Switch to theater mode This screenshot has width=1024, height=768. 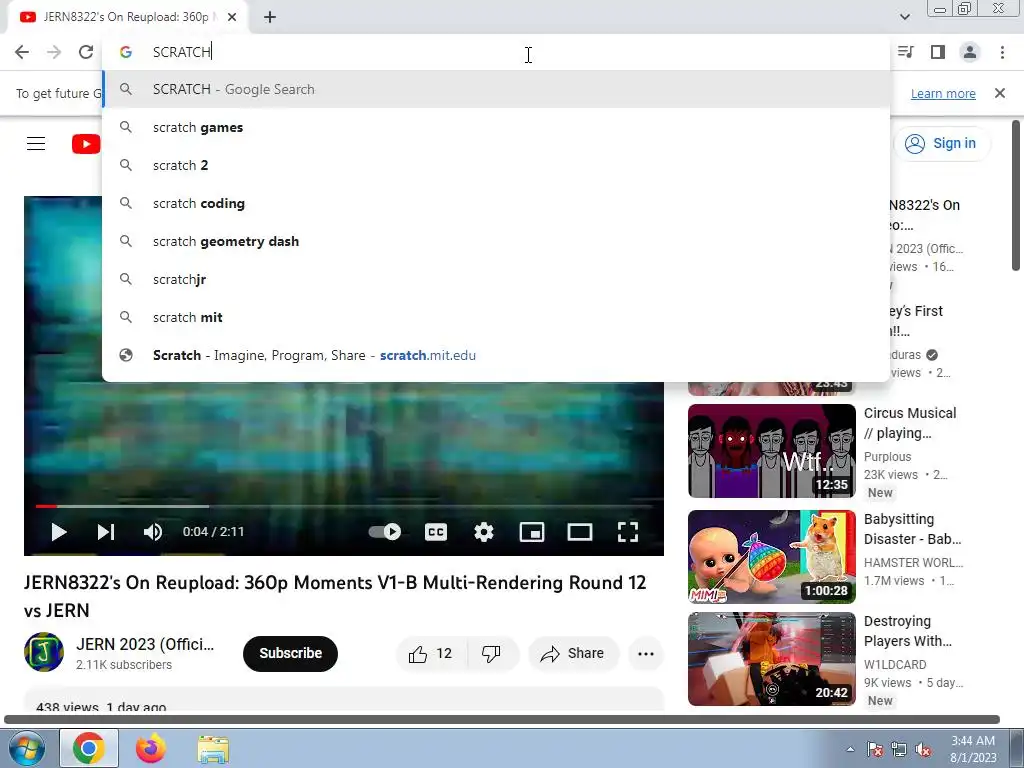tap(580, 532)
